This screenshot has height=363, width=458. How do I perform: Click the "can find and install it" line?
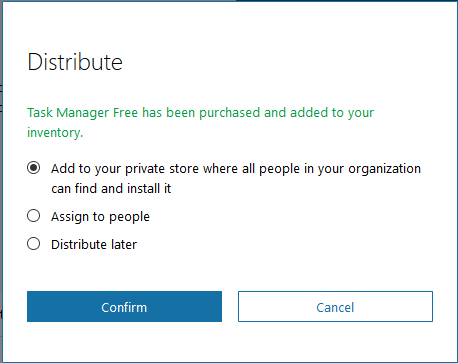click(x=111, y=189)
